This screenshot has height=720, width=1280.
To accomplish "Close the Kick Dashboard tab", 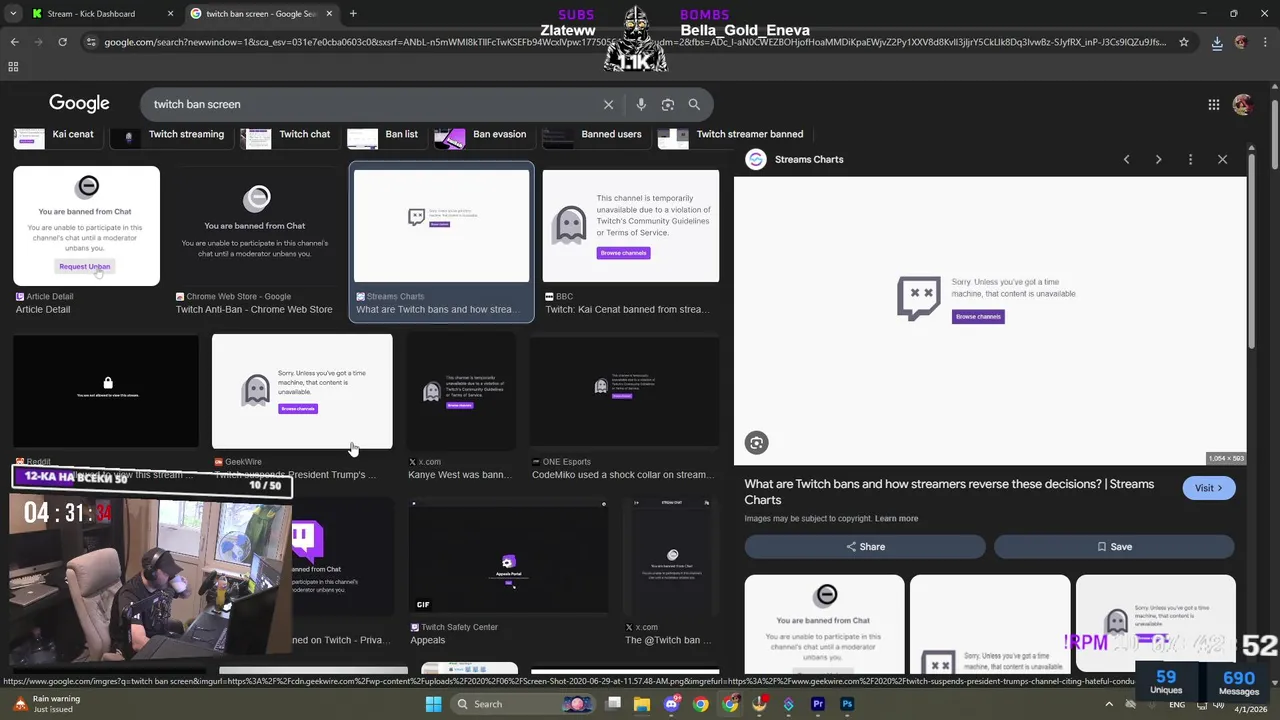I will pyautogui.click(x=170, y=14).
